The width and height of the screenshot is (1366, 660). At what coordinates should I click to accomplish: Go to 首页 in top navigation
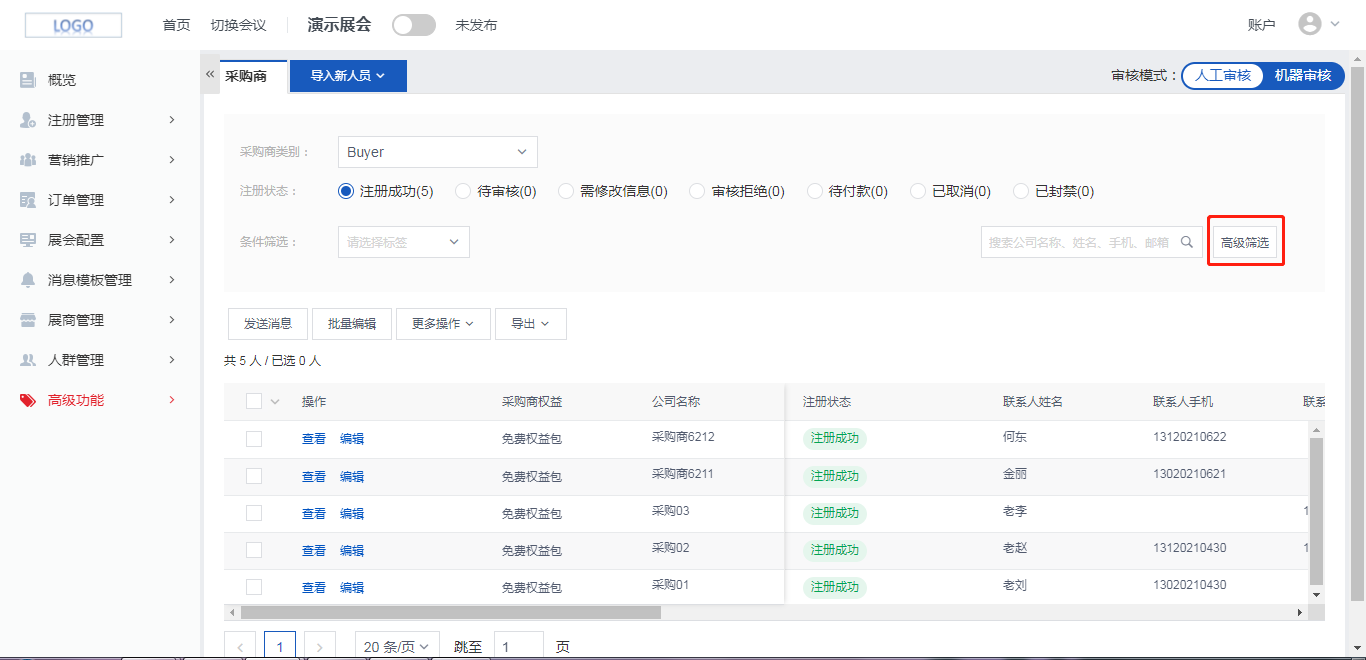point(176,25)
